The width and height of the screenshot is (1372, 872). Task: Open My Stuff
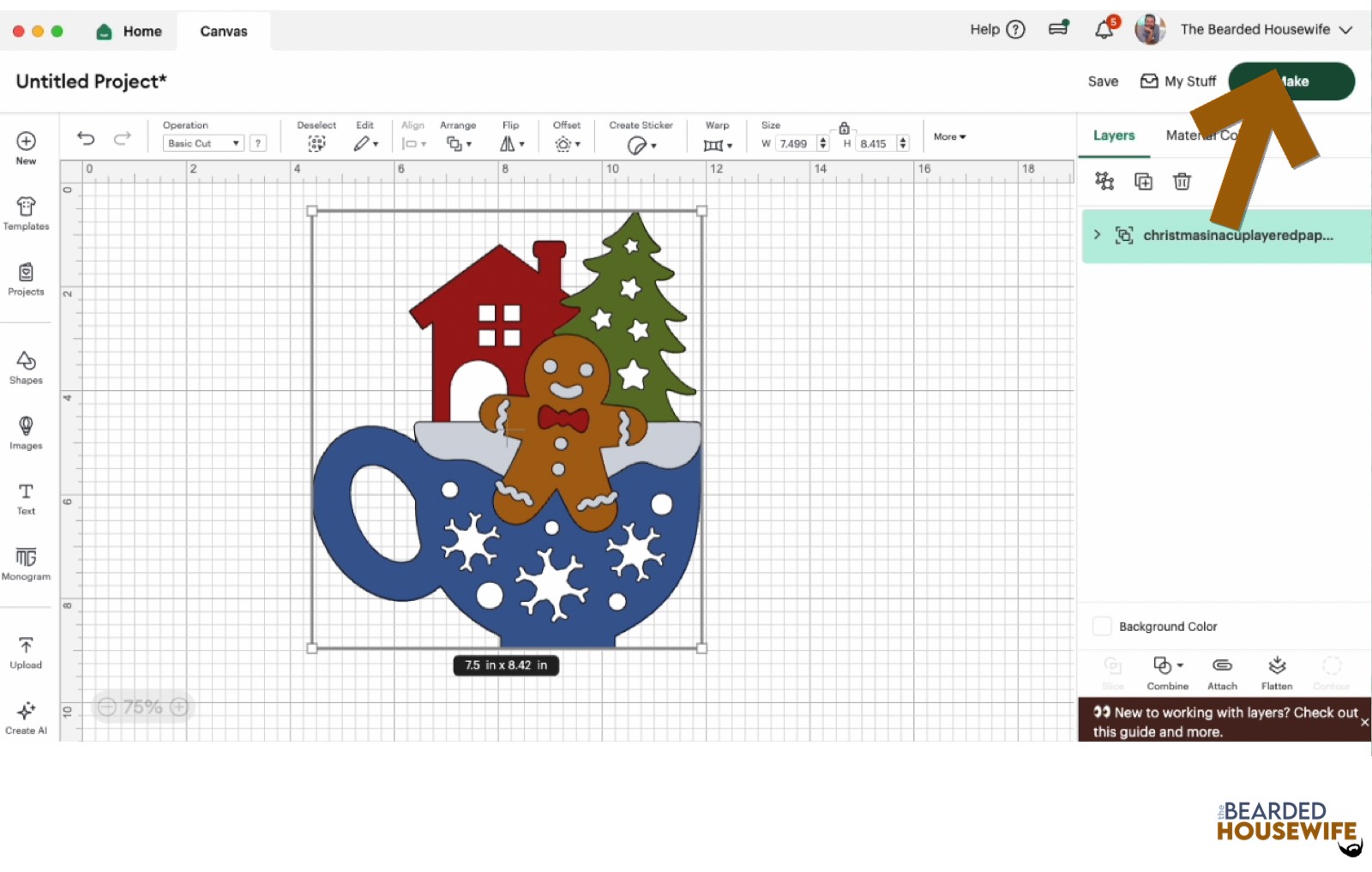1178,81
